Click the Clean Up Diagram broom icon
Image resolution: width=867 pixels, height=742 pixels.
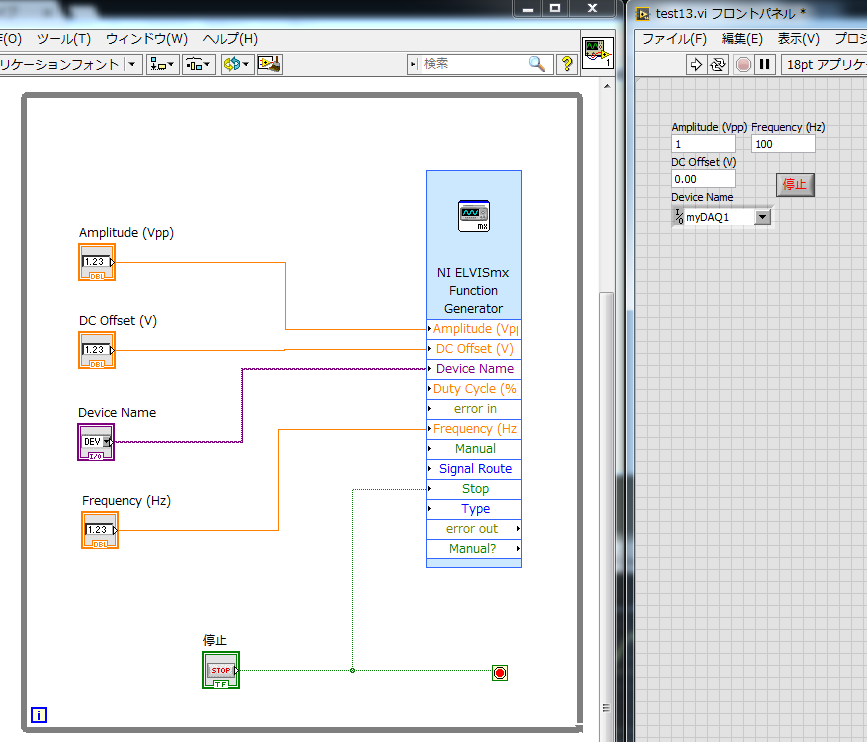(x=270, y=64)
